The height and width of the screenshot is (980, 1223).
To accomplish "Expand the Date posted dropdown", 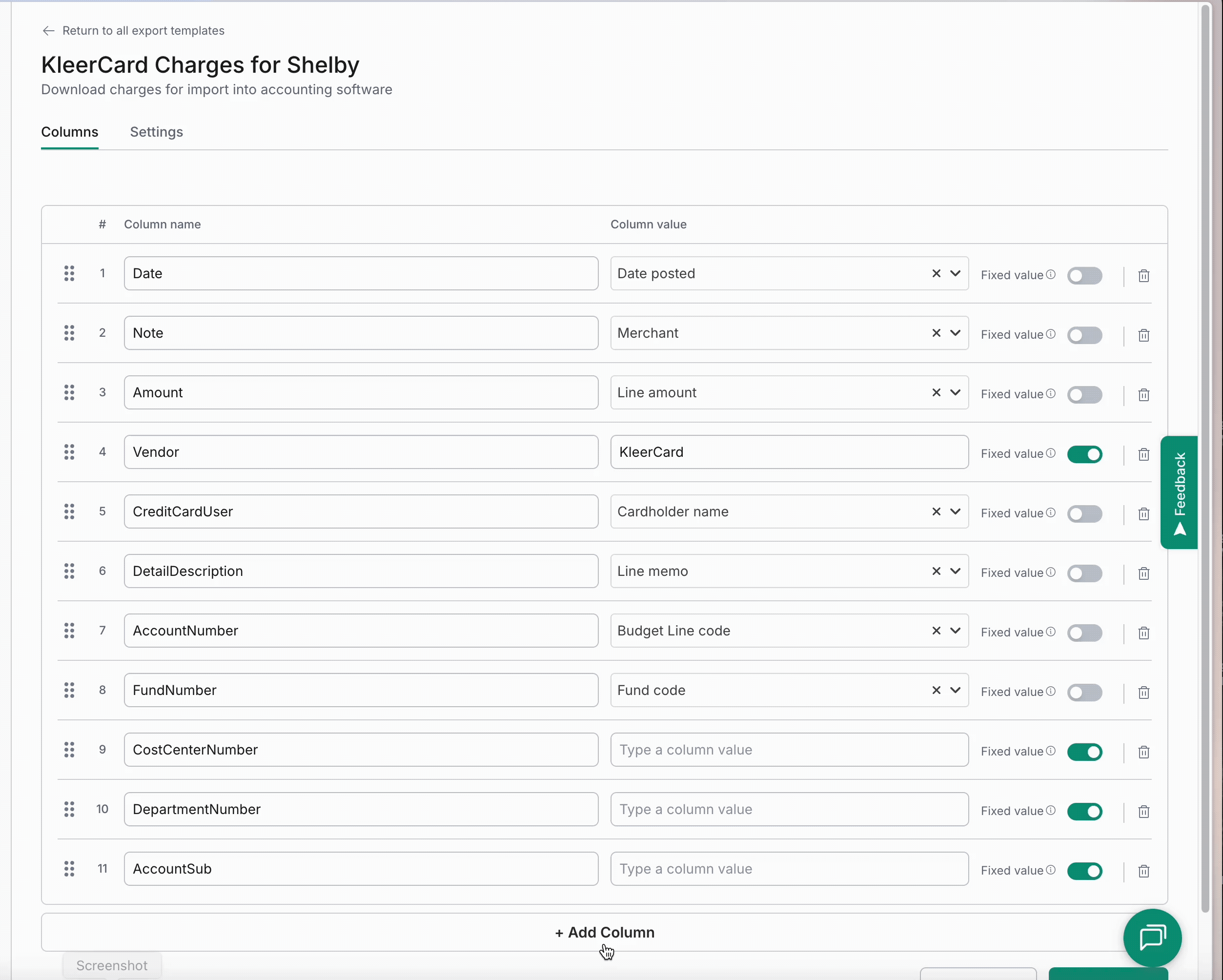I will tap(955, 273).
